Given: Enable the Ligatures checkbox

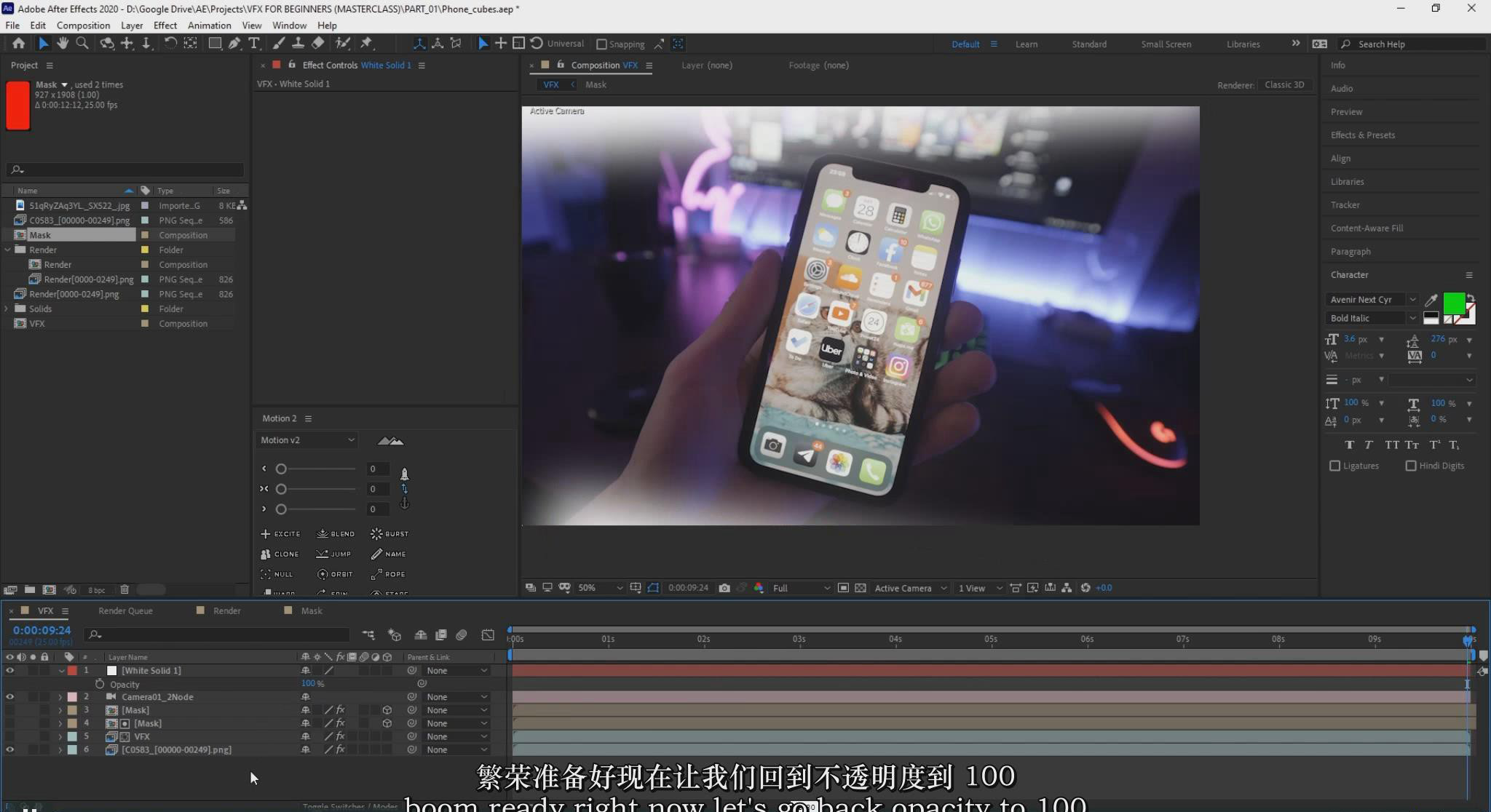Looking at the screenshot, I should coord(1334,466).
